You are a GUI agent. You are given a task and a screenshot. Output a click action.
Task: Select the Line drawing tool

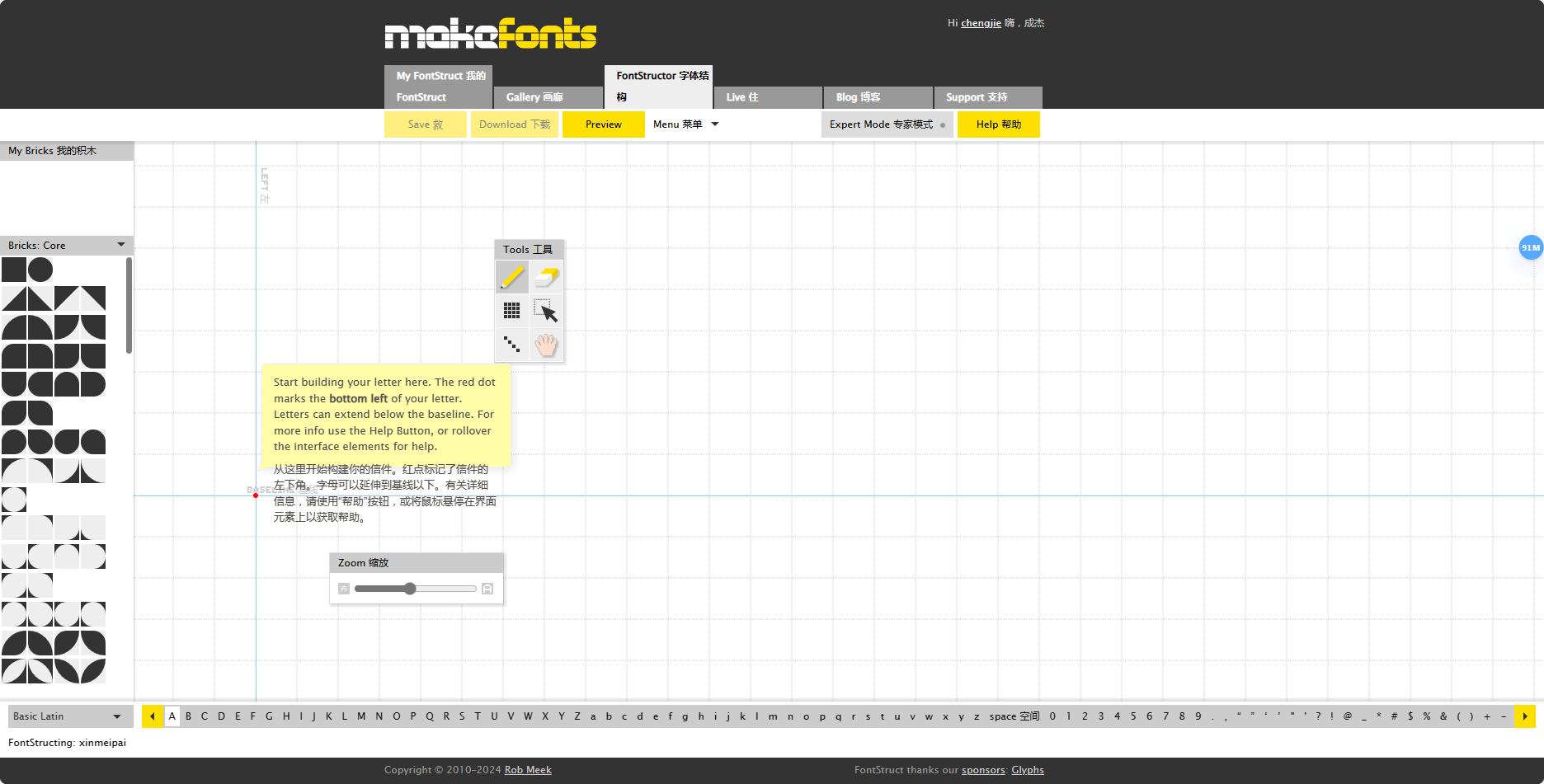511,344
